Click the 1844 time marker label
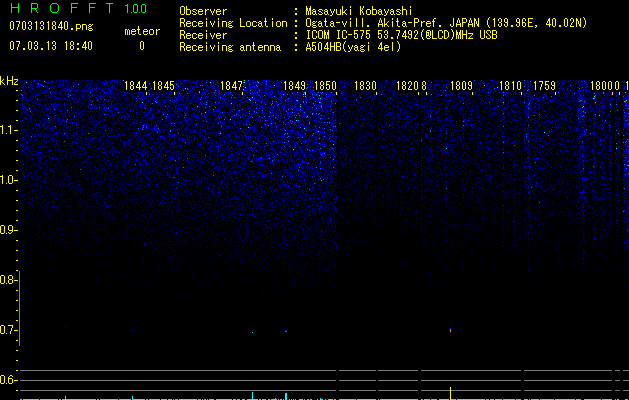The height and width of the screenshot is (400, 629). click(136, 86)
